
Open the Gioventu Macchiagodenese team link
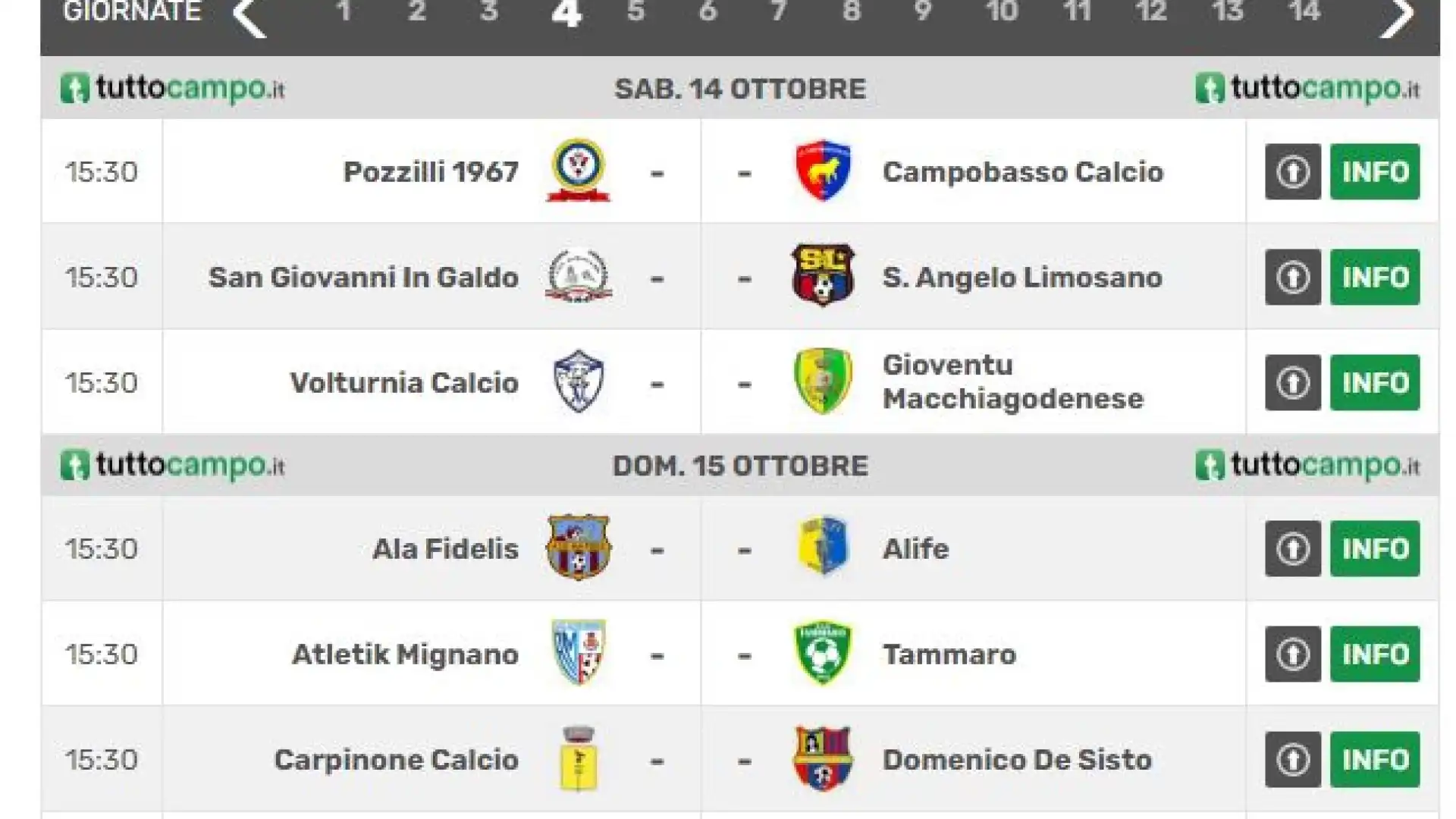click(x=1012, y=381)
